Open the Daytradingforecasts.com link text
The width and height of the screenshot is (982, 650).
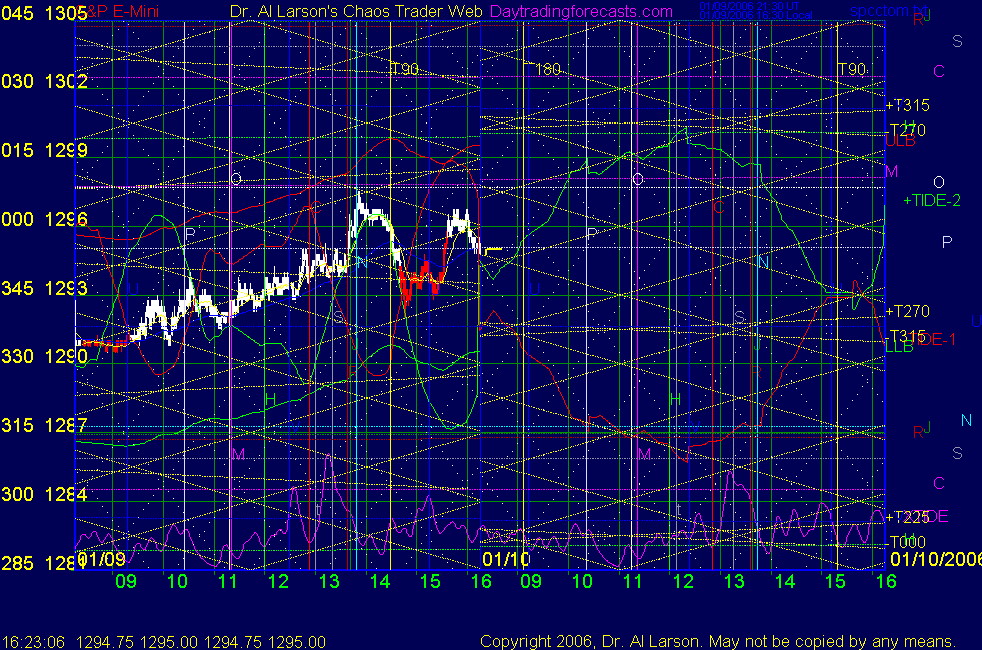tap(581, 11)
